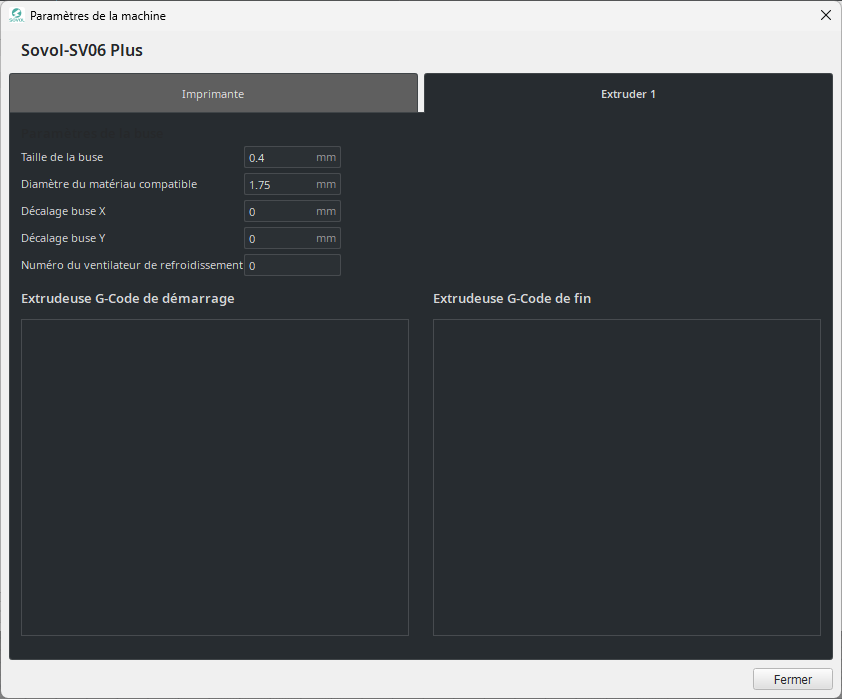
Task: Click the Paramètres de la machine window title
Action: coord(98,16)
